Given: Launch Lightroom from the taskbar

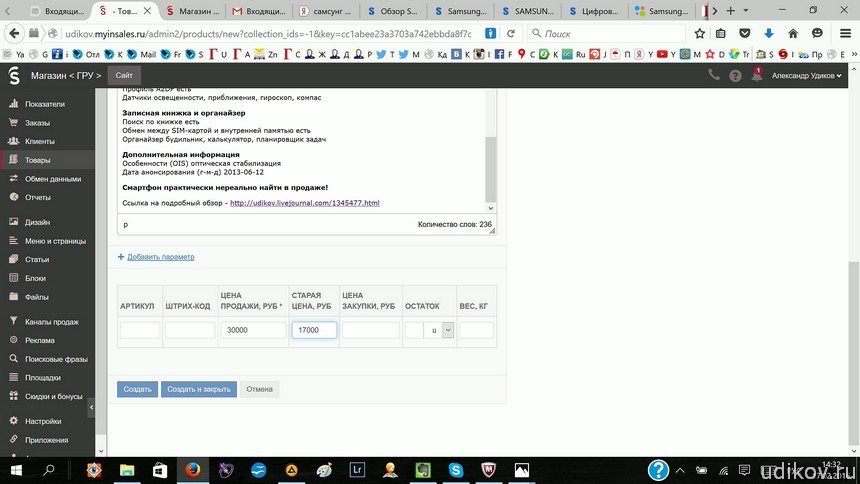Looking at the screenshot, I should click(357, 469).
